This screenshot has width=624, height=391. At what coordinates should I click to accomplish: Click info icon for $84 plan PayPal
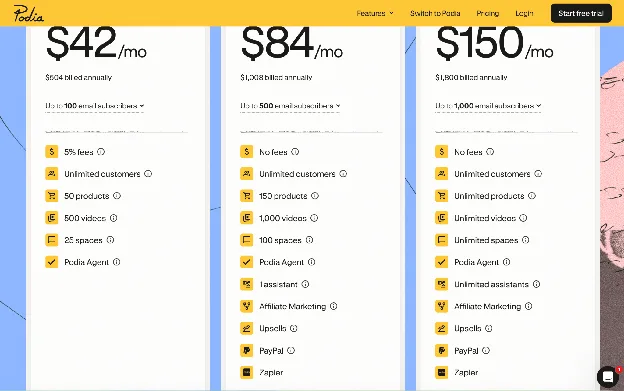[291, 350]
